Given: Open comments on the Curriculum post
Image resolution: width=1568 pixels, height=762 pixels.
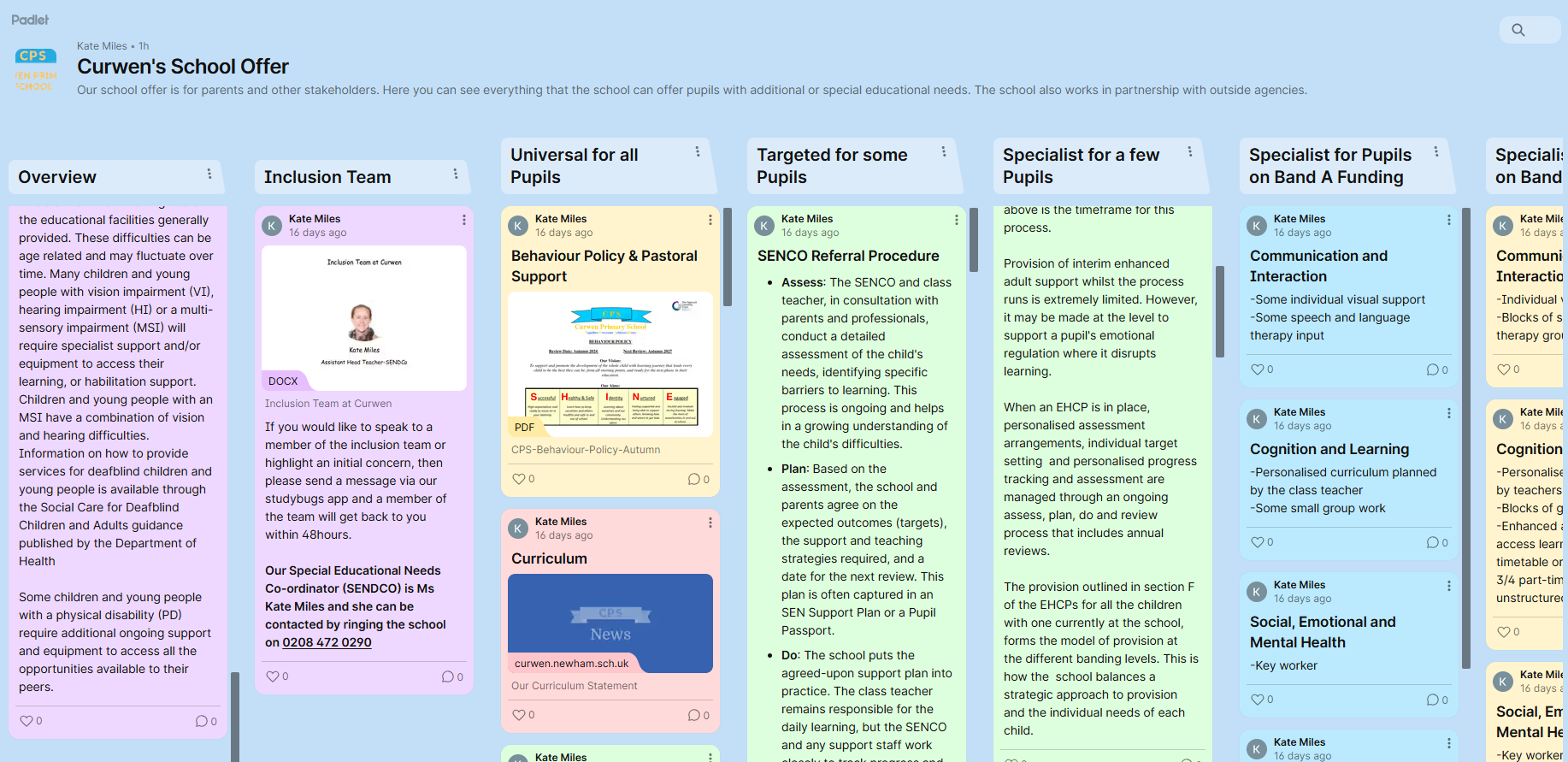Looking at the screenshot, I should coord(694,715).
